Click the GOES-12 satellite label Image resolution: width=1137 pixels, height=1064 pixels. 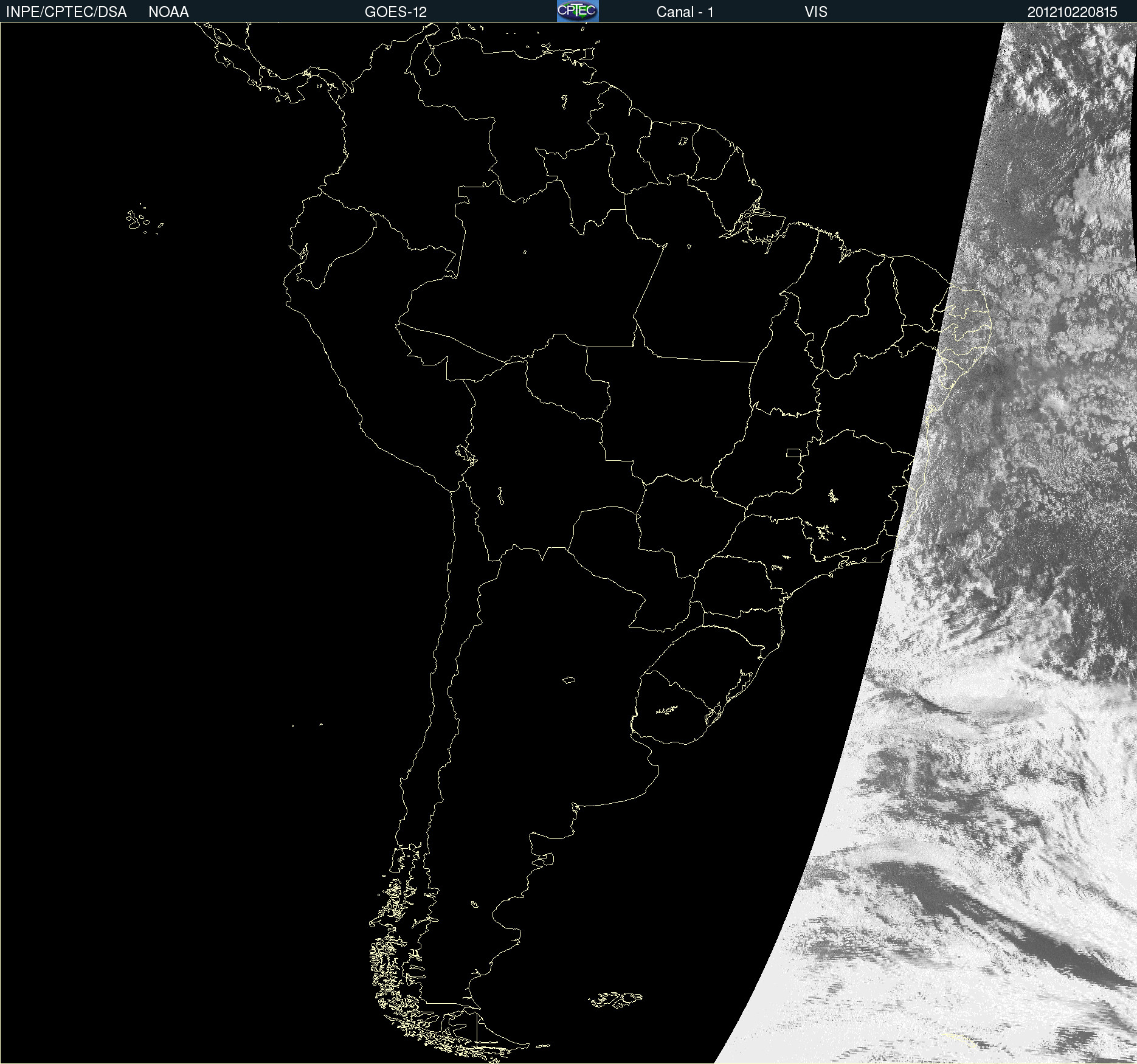tap(396, 12)
